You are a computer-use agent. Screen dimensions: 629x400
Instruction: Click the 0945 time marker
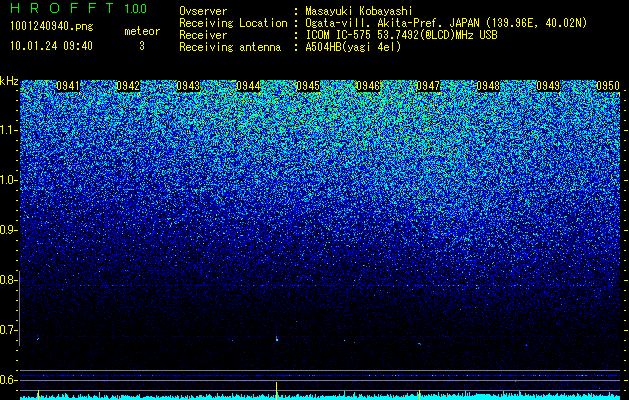(308, 86)
